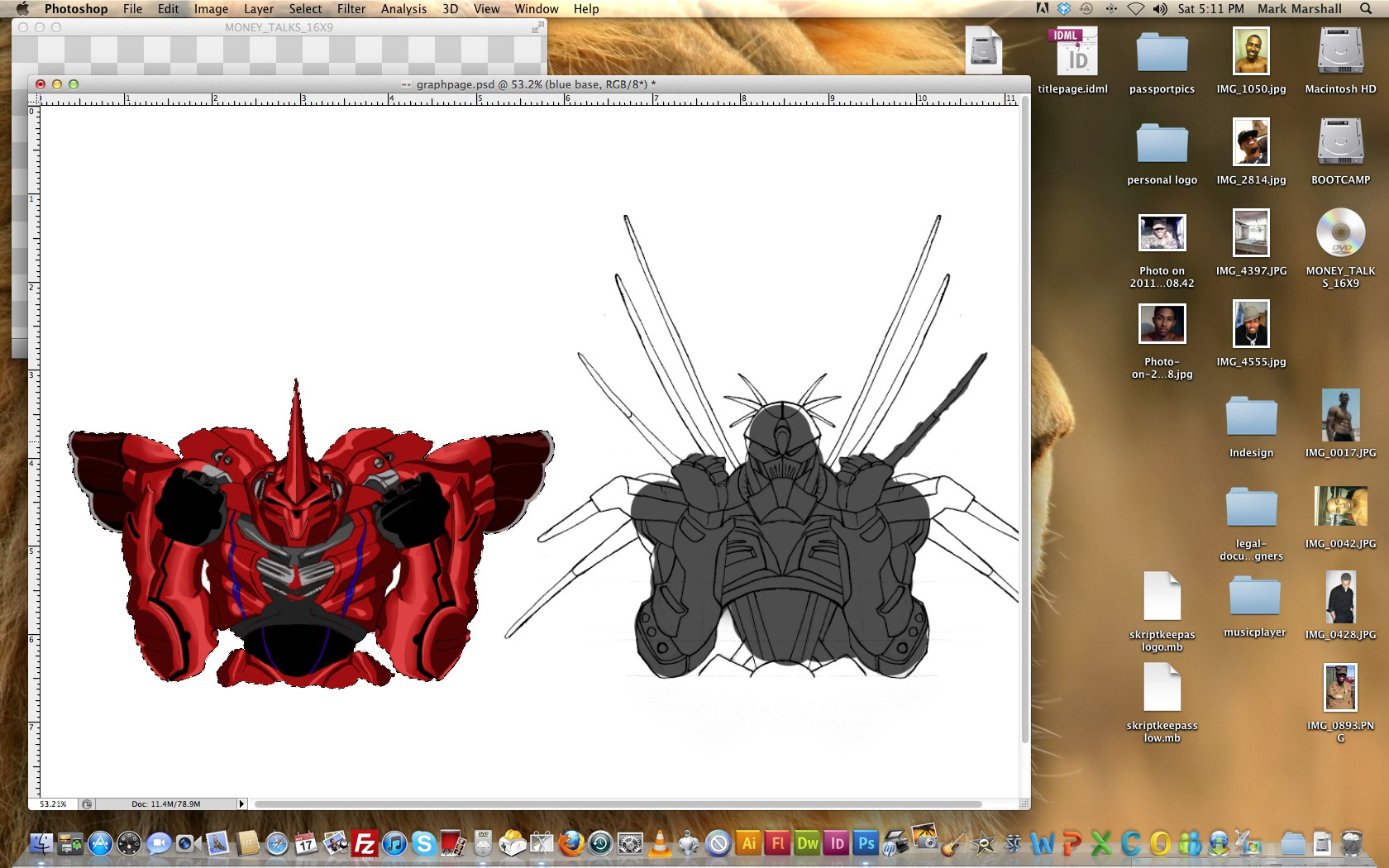Select the passportpics folder on desktop
The image size is (1389, 868).
click(x=1162, y=60)
